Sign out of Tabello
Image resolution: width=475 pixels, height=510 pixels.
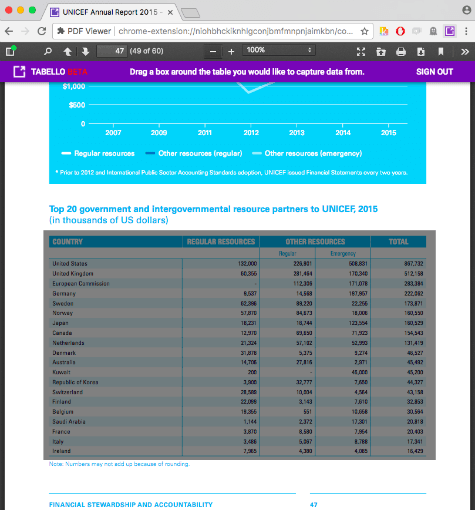click(434, 72)
